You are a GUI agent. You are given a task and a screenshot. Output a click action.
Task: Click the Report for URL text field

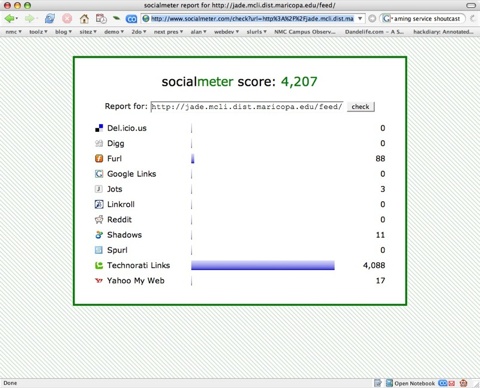(247, 107)
